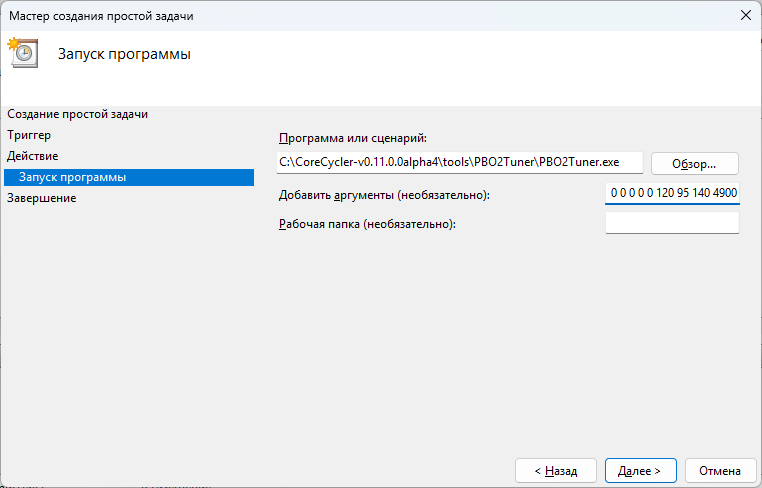Click the Обзор... browse button
Image resolution: width=762 pixels, height=488 pixels.
pyautogui.click(x=694, y=164)
